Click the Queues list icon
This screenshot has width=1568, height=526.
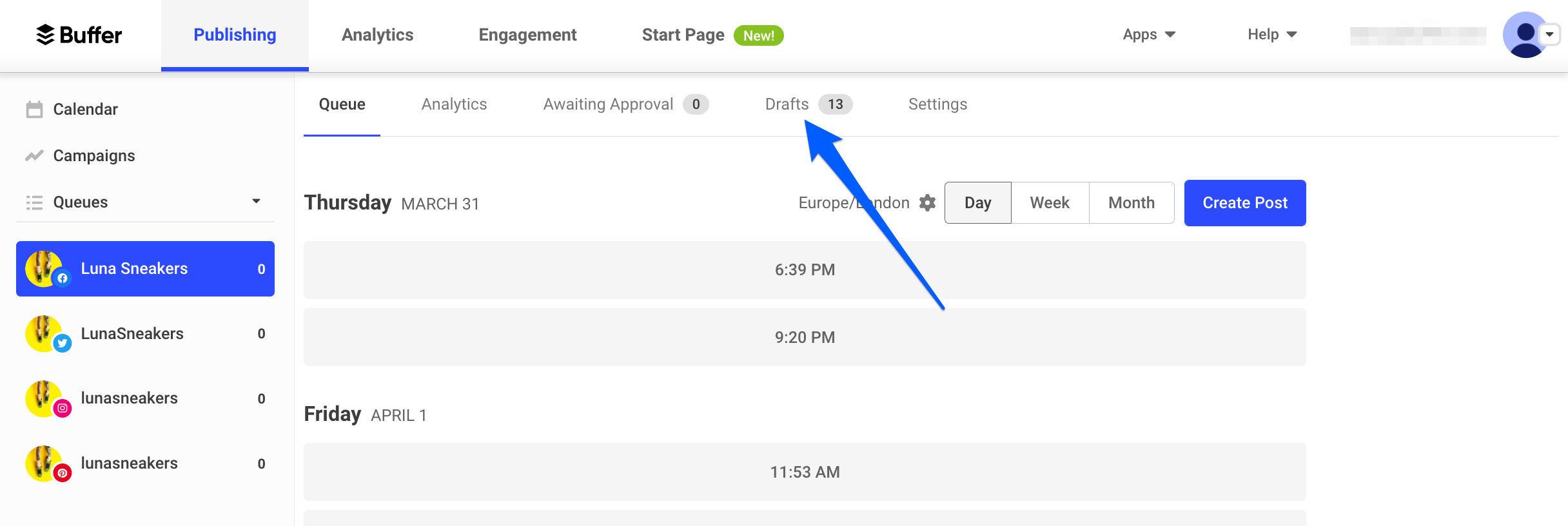(34, 202)
